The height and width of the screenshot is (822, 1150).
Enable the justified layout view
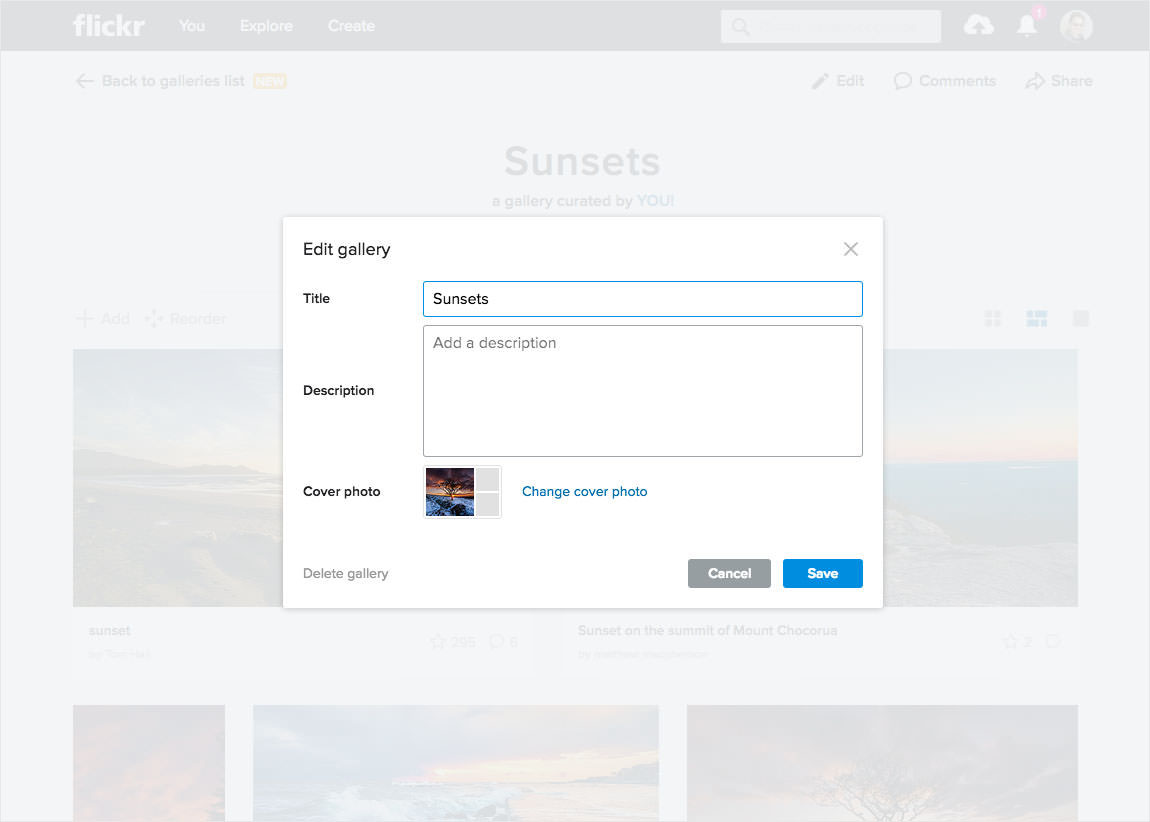point(1036,318)
